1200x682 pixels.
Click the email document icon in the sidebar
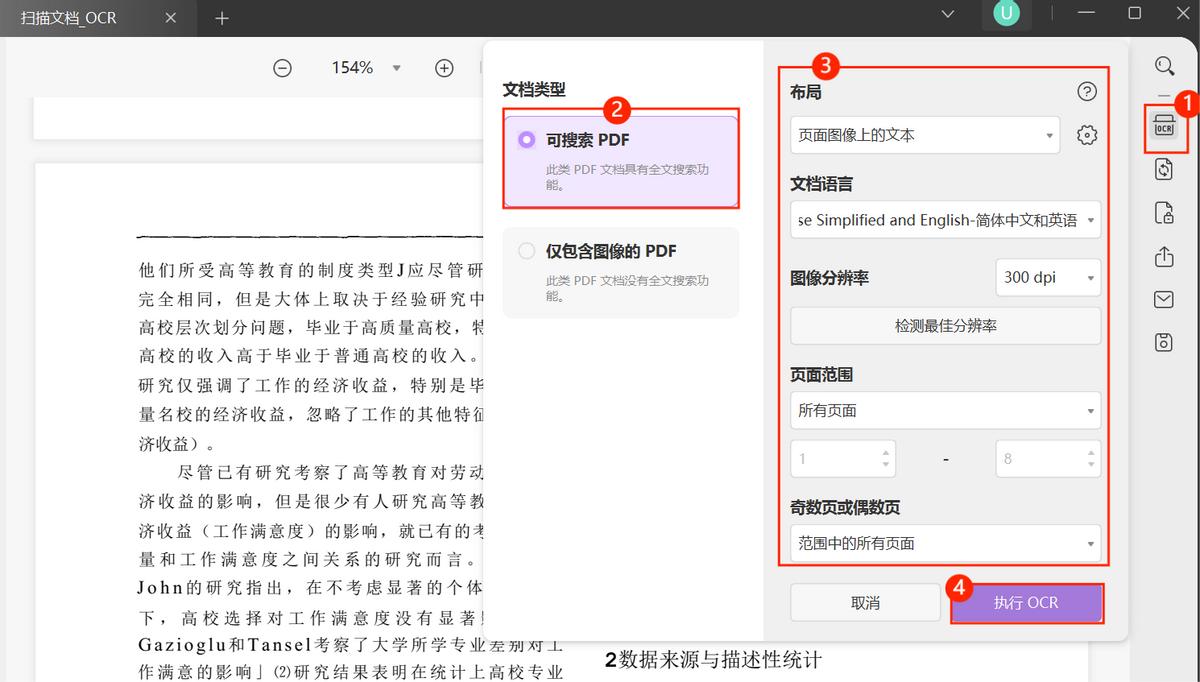click(x=1163, y=299)
